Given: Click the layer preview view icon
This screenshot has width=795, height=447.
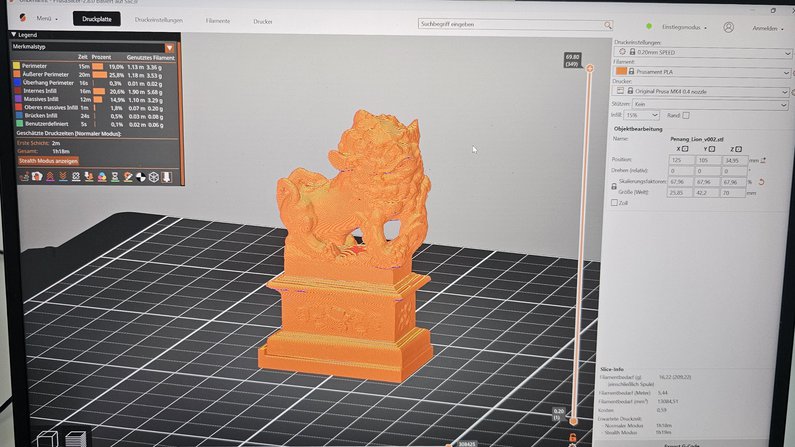Looking at the screenshot, I should 76,438.
